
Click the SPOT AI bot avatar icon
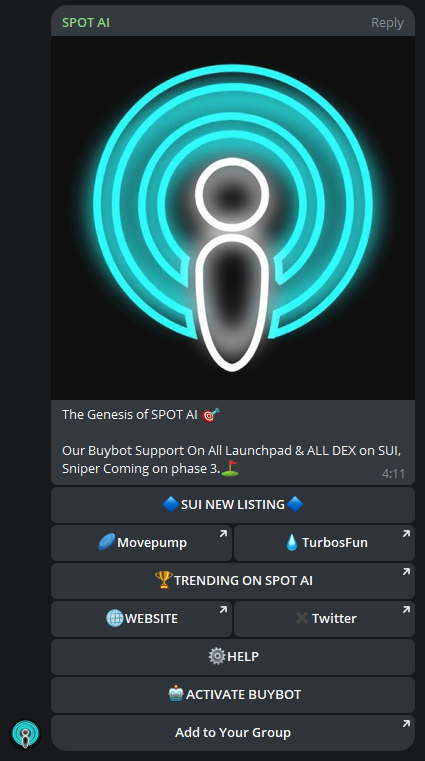click(25, 734)
